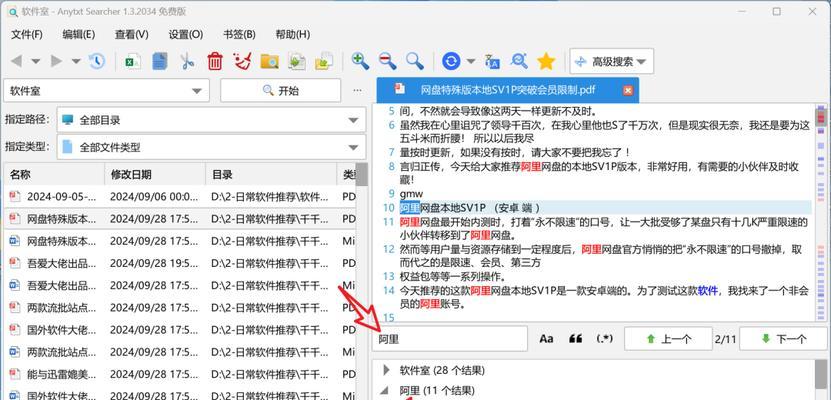Expand the 指定类型 全部文件类型 dropdown
The image size is (831, 400).
pyautogui.click(x=211, y=147)
